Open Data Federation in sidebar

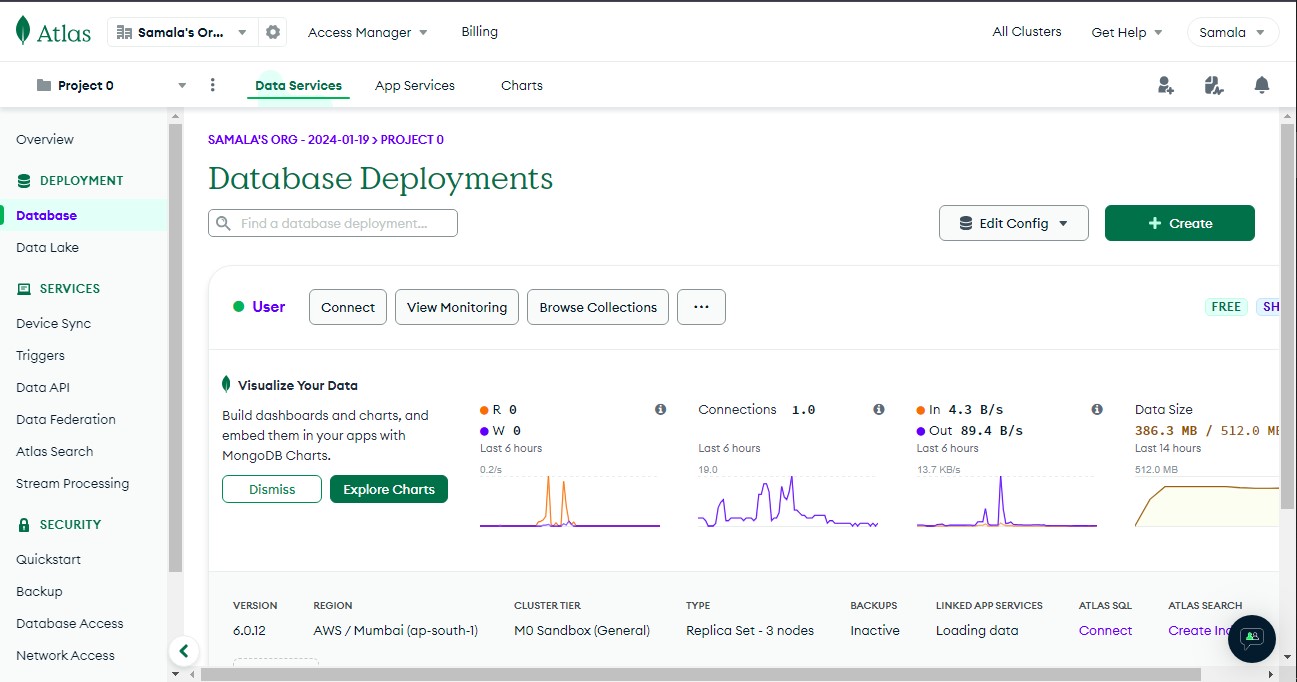[66, 420]
